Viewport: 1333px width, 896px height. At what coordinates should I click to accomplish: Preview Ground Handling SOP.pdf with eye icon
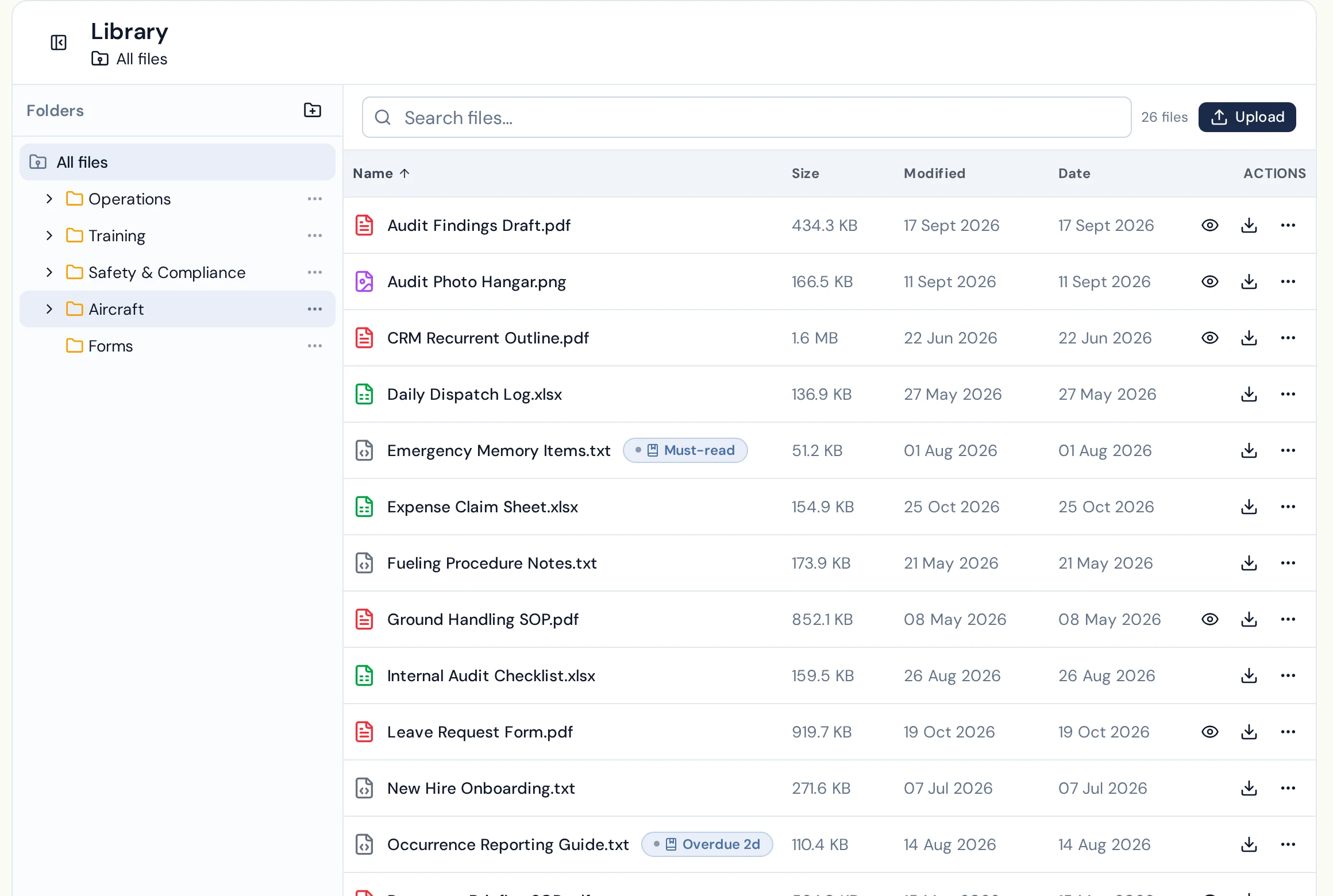(1210, 619)
